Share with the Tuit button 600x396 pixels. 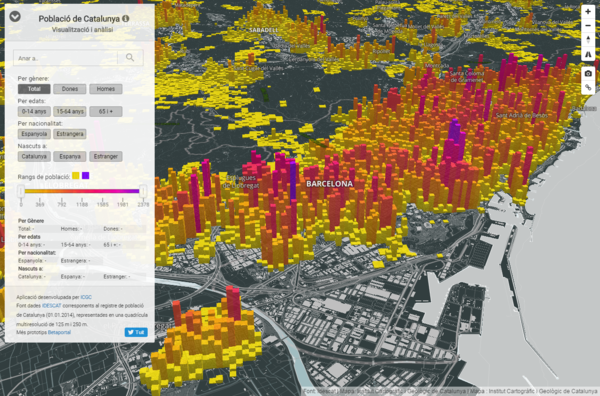[136, 332]
